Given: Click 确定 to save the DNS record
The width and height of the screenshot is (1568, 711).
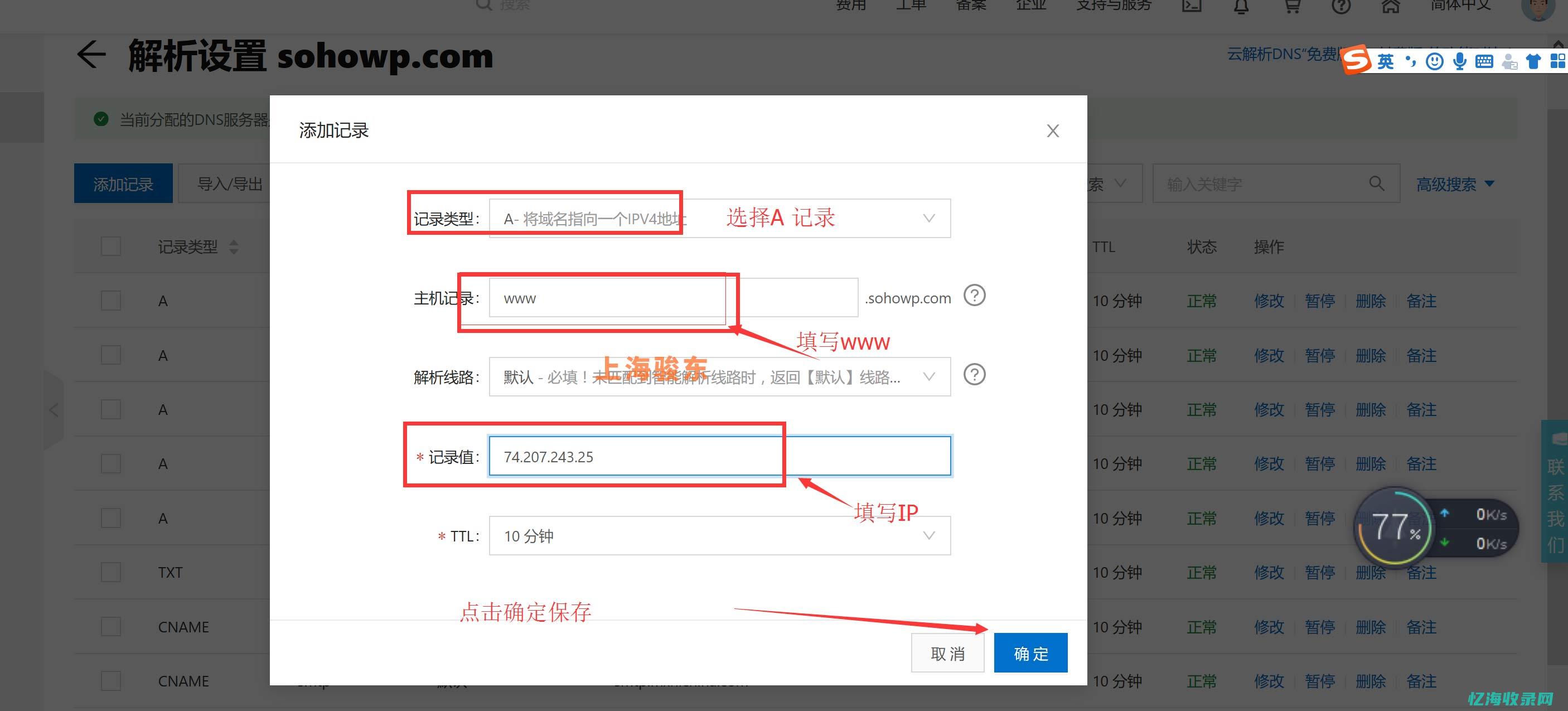Looking at the screenshot, I should [1030, 652].
